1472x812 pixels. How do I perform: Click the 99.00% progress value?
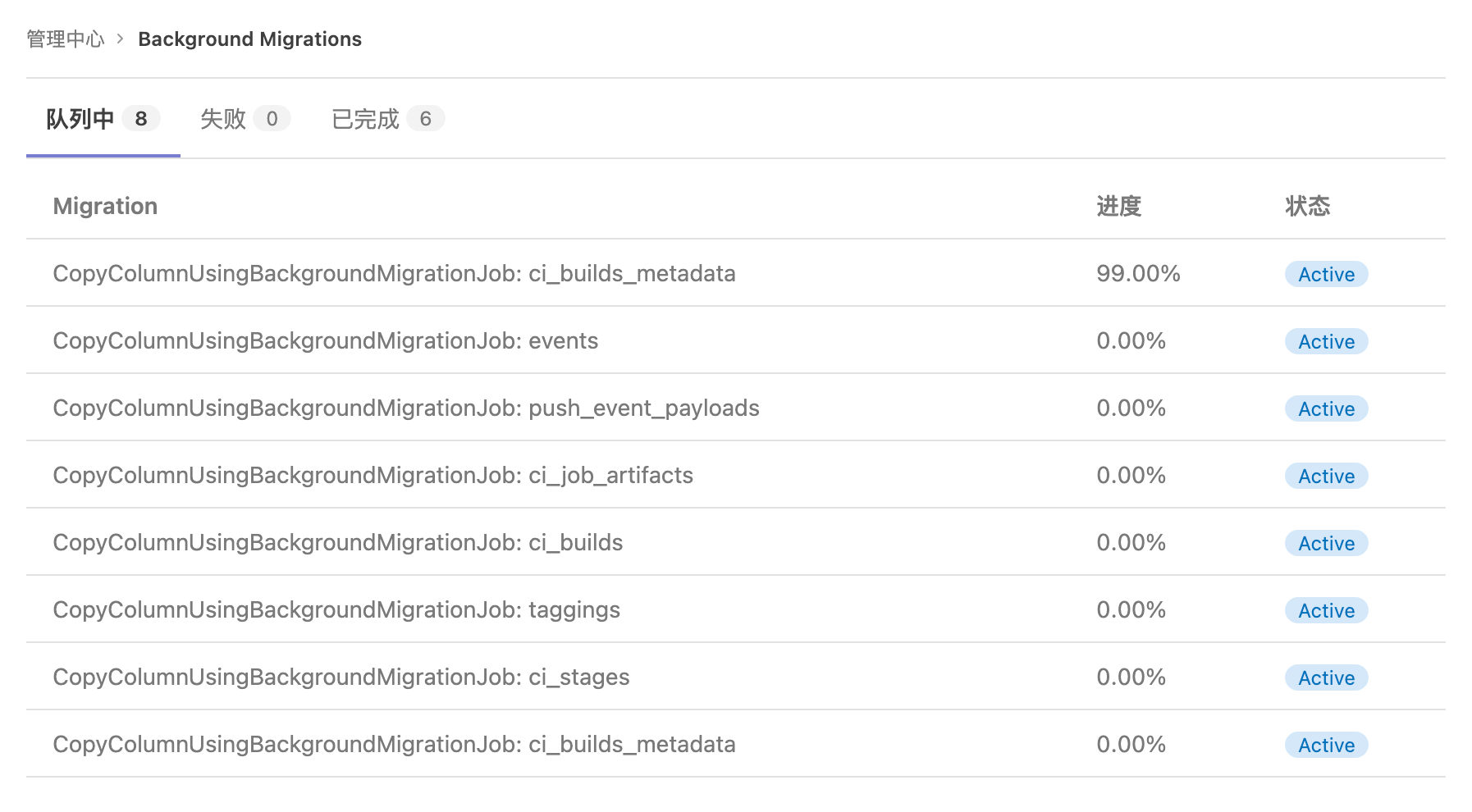1138,274
